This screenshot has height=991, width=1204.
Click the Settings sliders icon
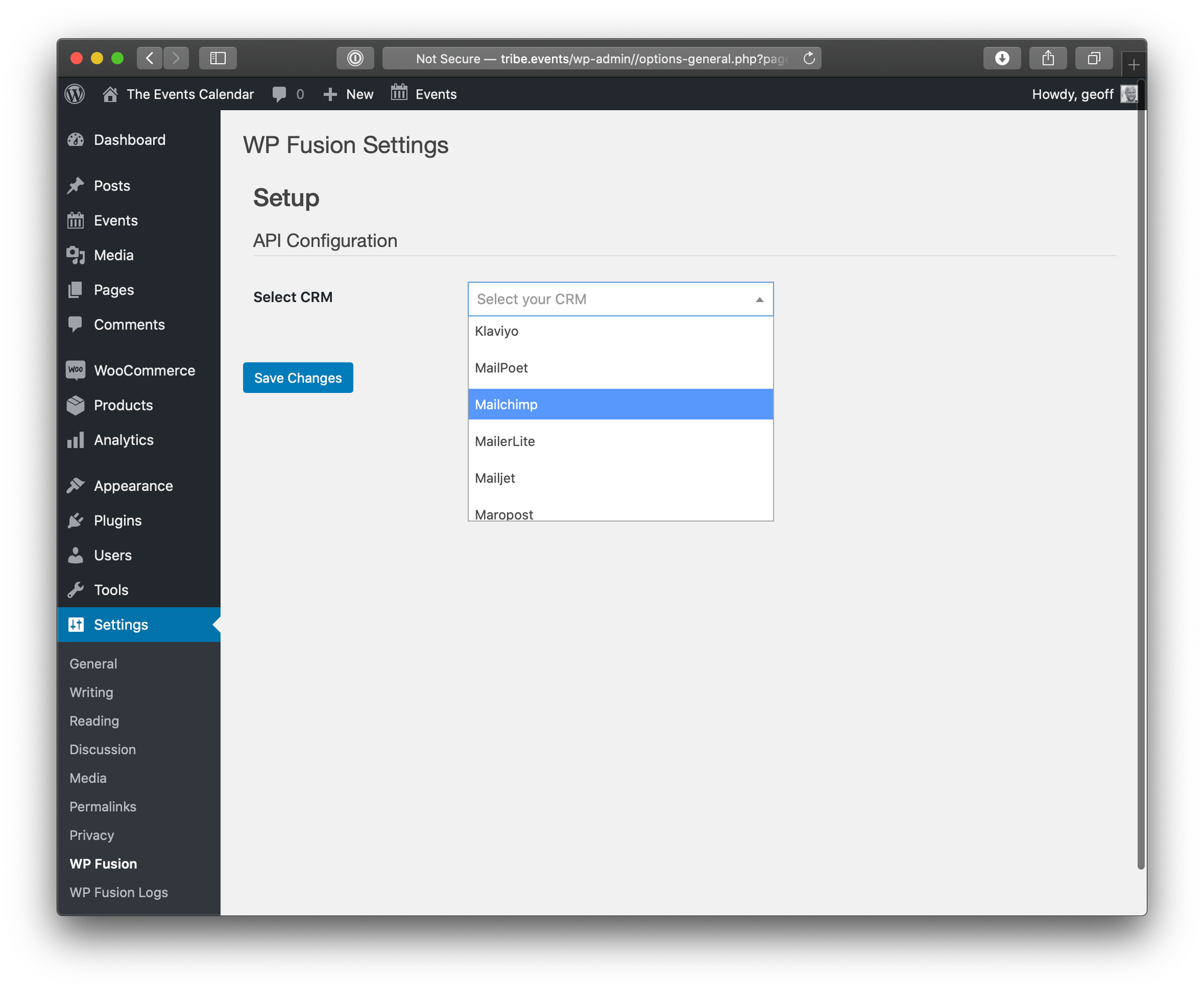pyautogui.click(x=76, y=625)
